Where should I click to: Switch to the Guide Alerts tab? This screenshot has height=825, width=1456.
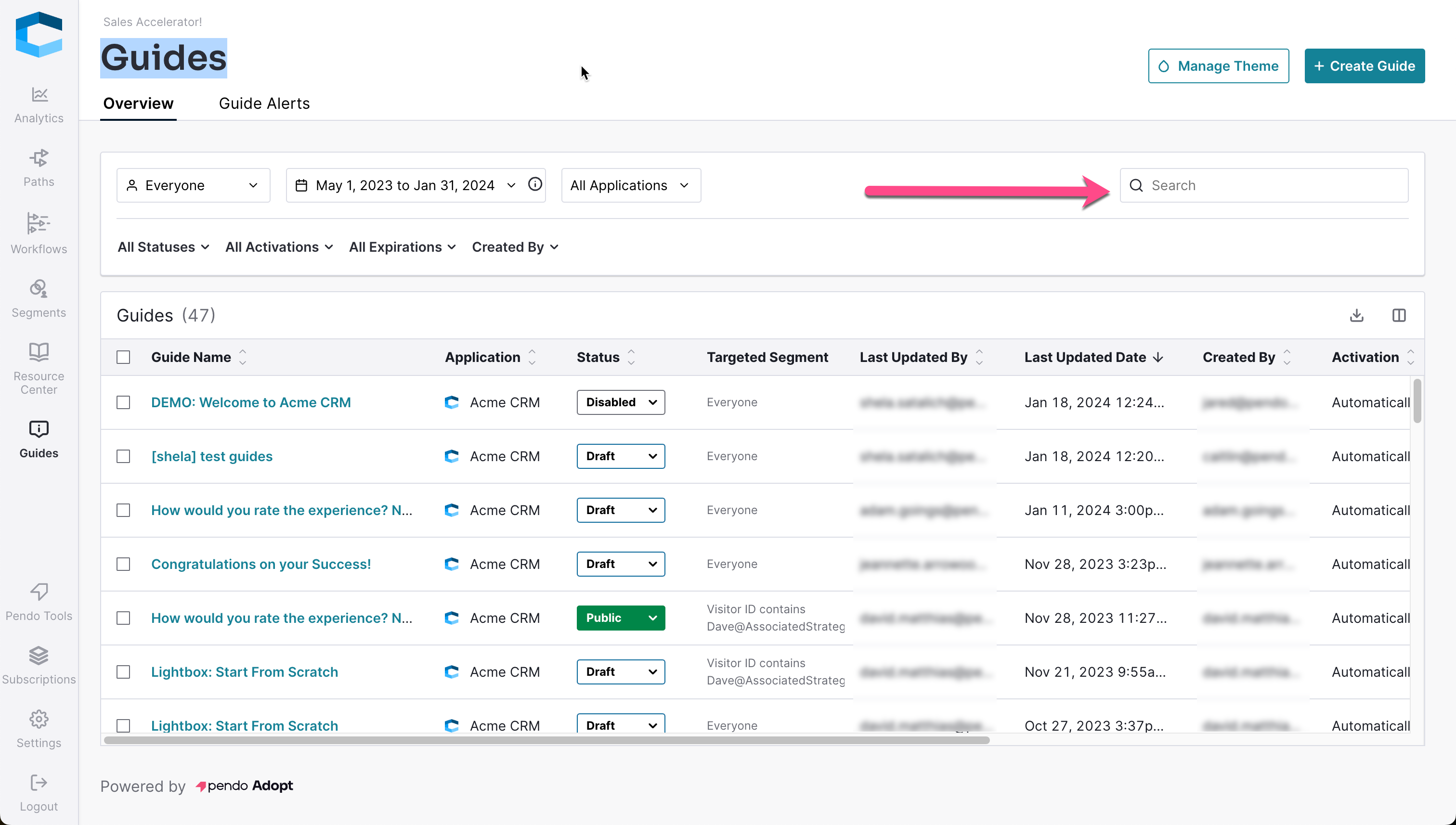coord(264,103)
